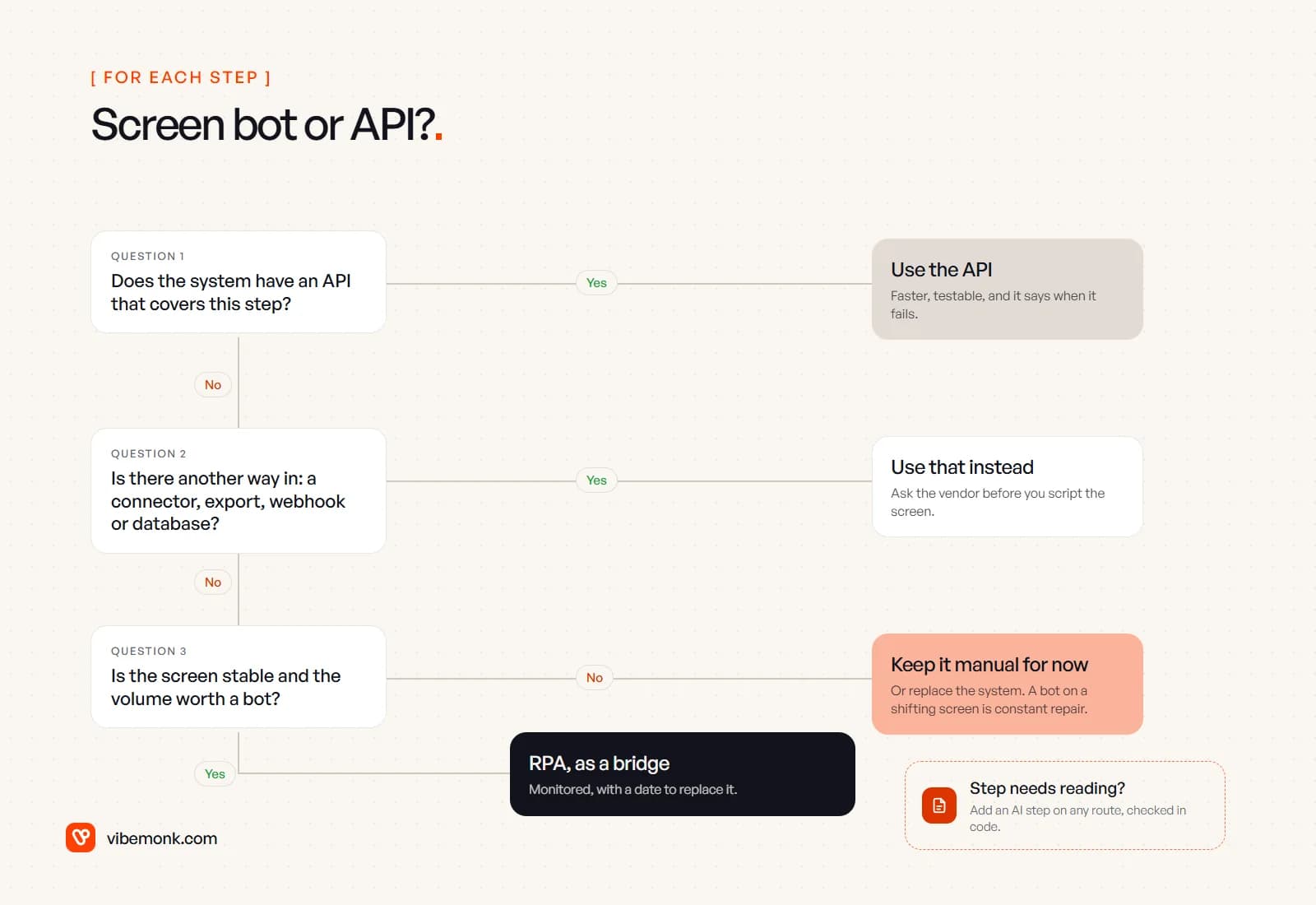Select the Question 1 API card
The width and height of the screenshot is (1316, 905).
(239, 282)
